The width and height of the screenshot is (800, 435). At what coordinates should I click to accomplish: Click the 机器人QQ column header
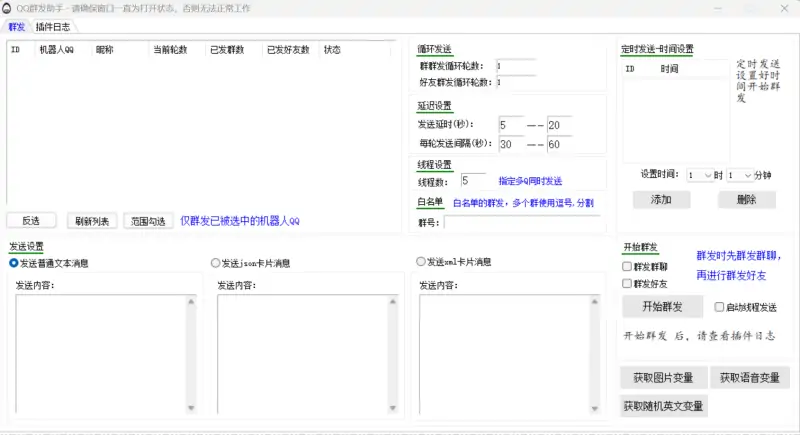tap(56, 49)
